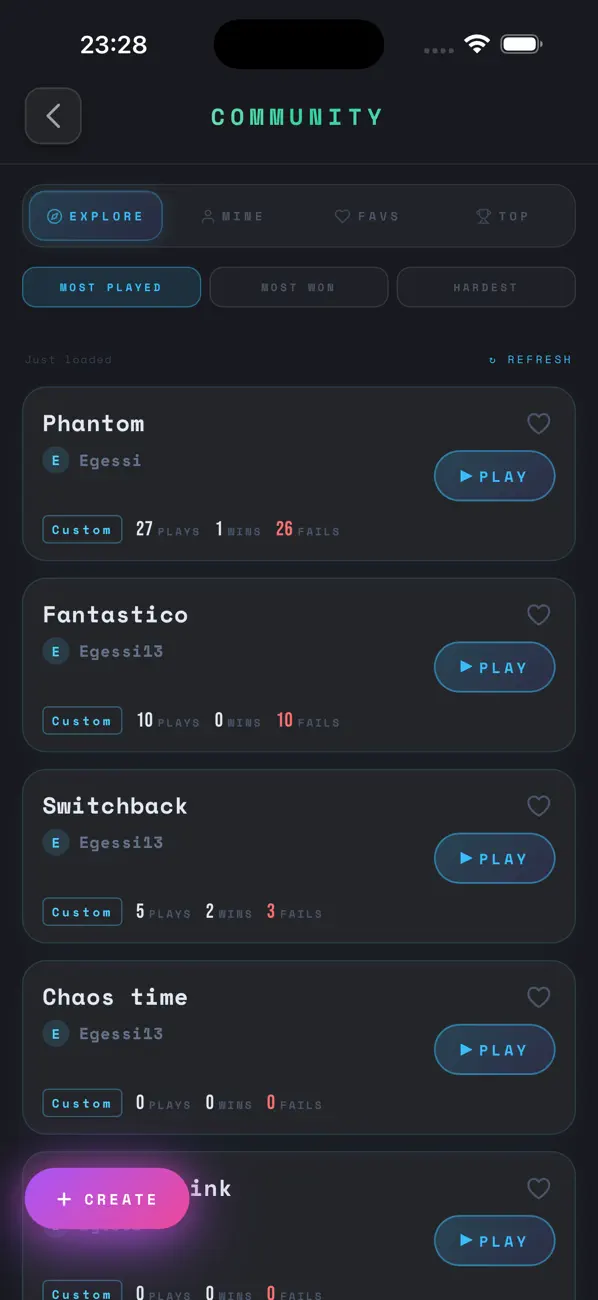Open the Egessi author avatar on Phantom
Image resolution: width=598 pixels, height=1300 pixels.
coord(55,460)
